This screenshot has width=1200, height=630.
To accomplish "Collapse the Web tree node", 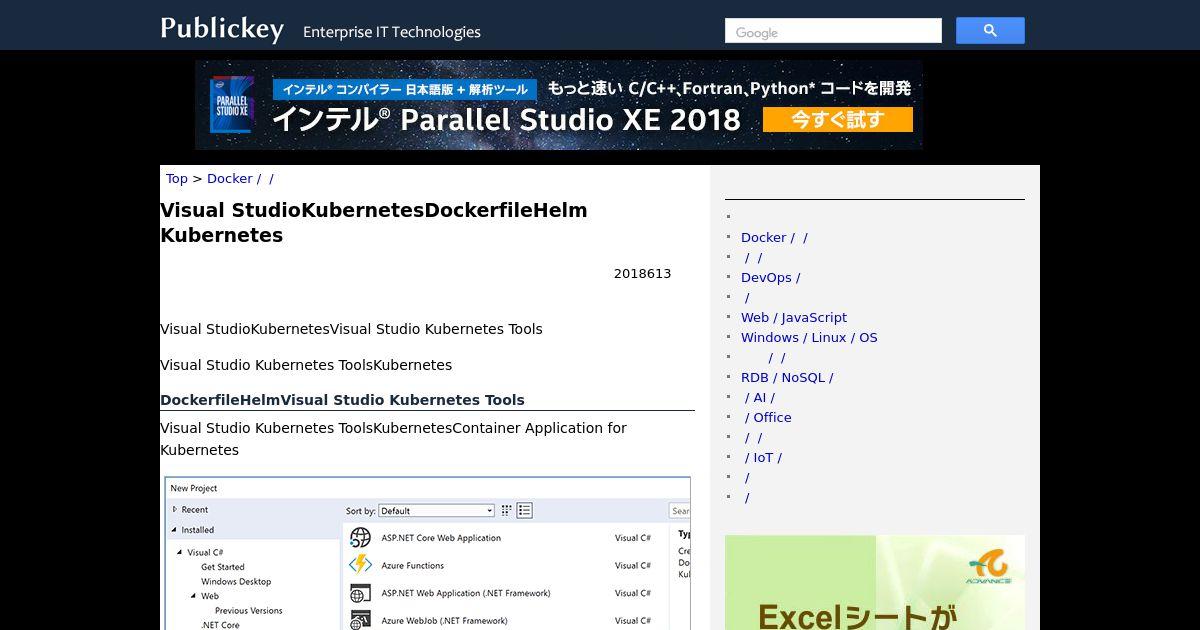I will 194,596.
